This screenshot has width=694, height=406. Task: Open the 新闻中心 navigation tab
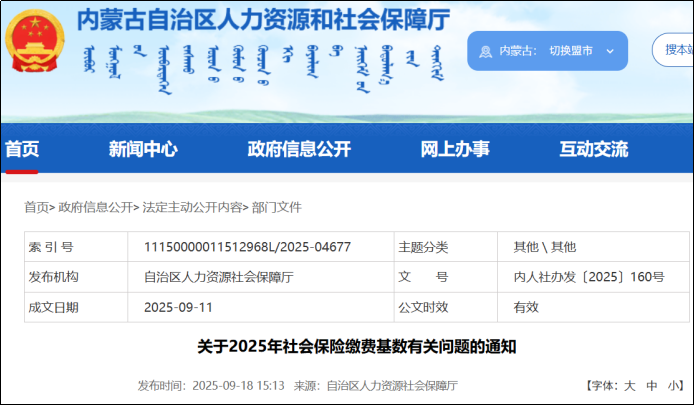(x=143, y=149)
